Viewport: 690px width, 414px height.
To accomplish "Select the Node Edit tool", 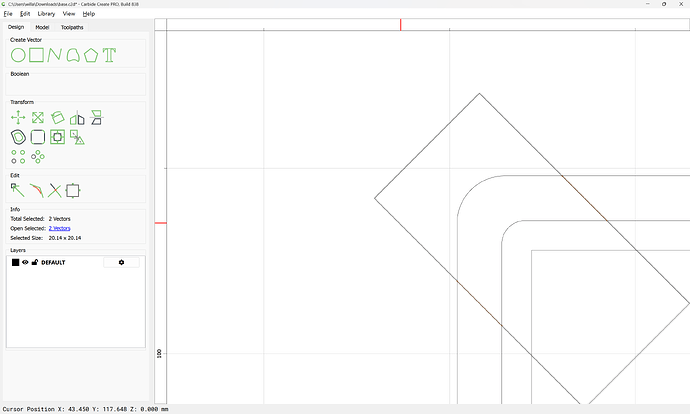I will tap(18, 190).
